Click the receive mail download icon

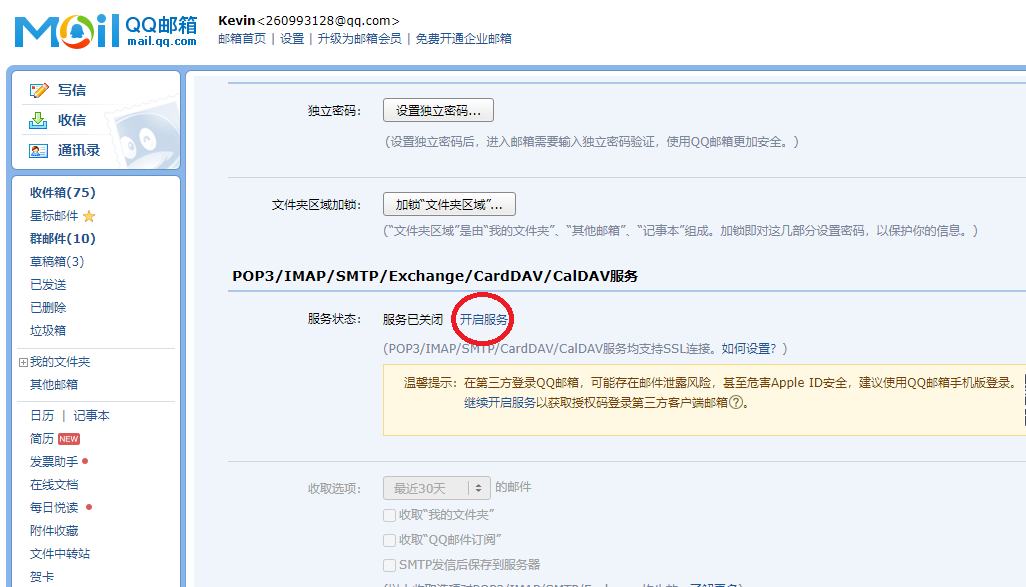tap(39, 120)
